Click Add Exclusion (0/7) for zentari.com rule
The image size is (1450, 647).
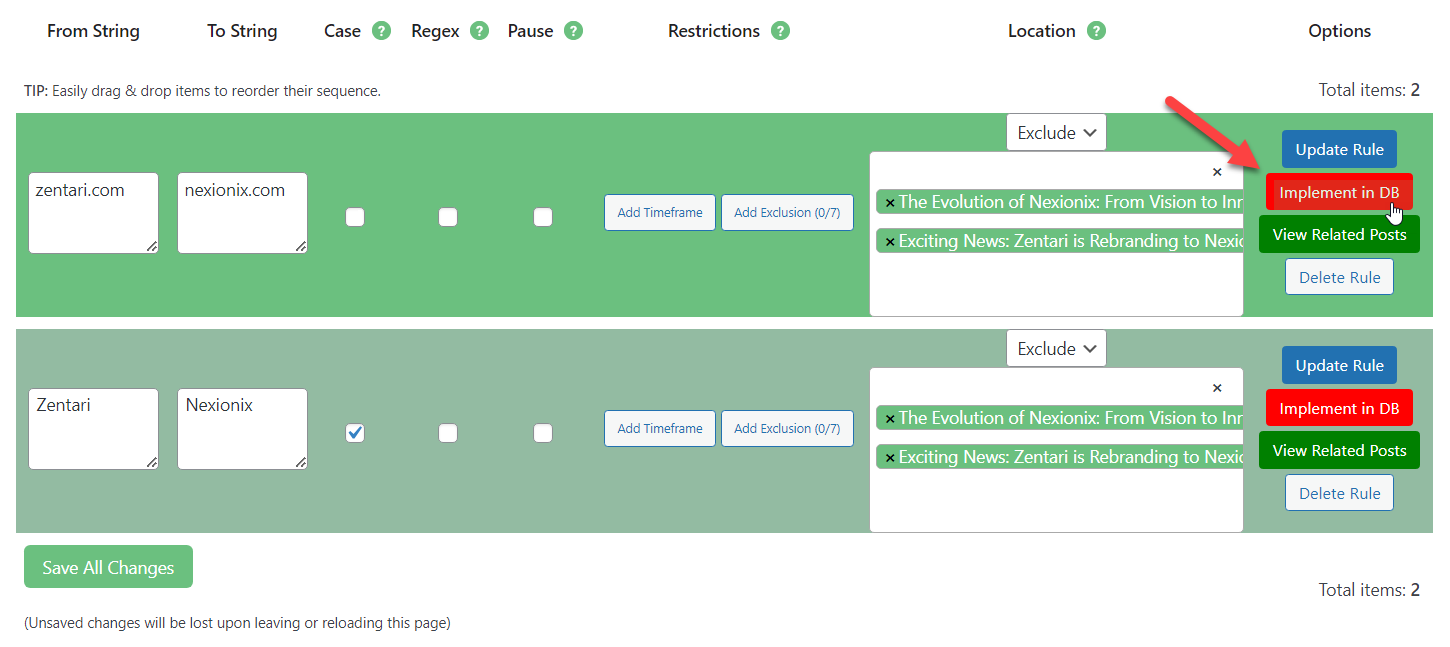787,212
